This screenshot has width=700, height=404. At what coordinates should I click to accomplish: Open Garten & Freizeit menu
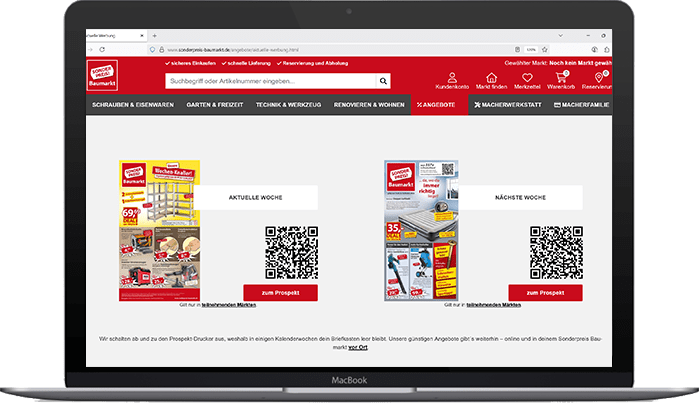215,105
